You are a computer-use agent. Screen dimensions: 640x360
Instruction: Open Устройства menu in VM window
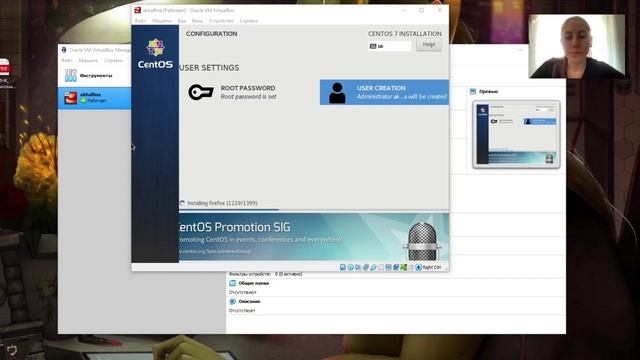pos(221,21)
